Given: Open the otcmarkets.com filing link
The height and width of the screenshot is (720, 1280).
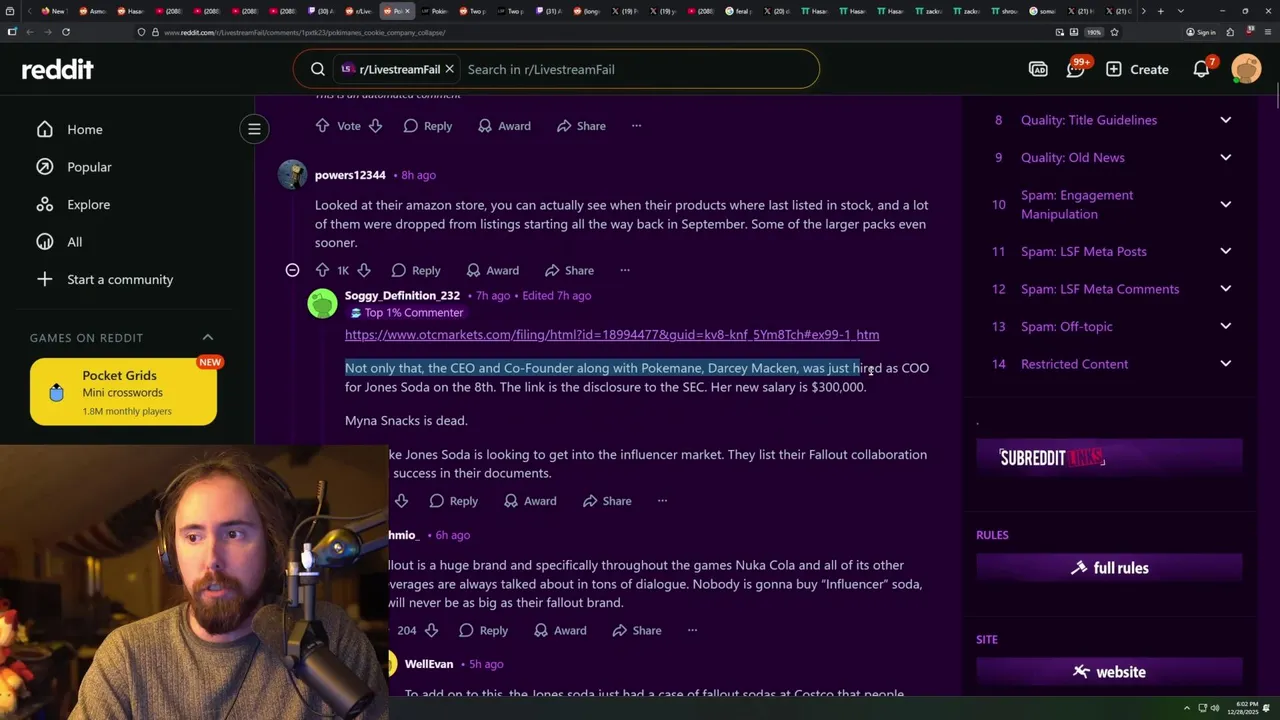Looking at the screenshot, I should point(612,335).
